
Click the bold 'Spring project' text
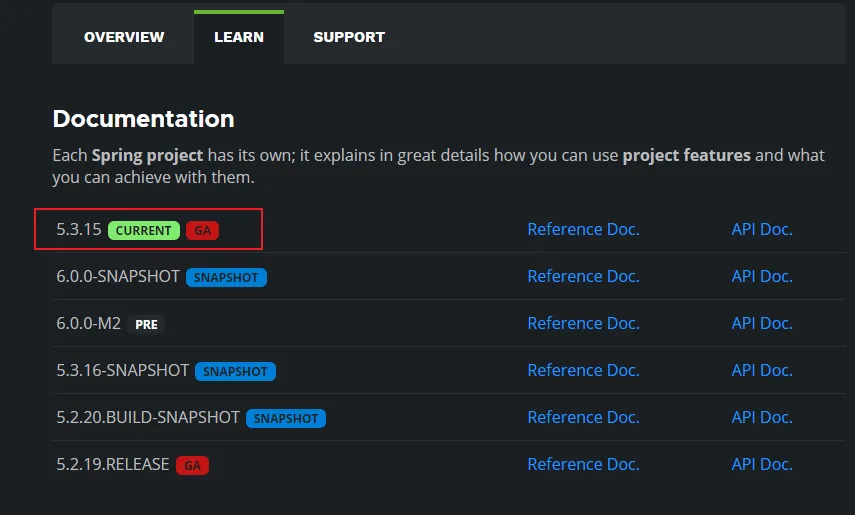[147, 155]
